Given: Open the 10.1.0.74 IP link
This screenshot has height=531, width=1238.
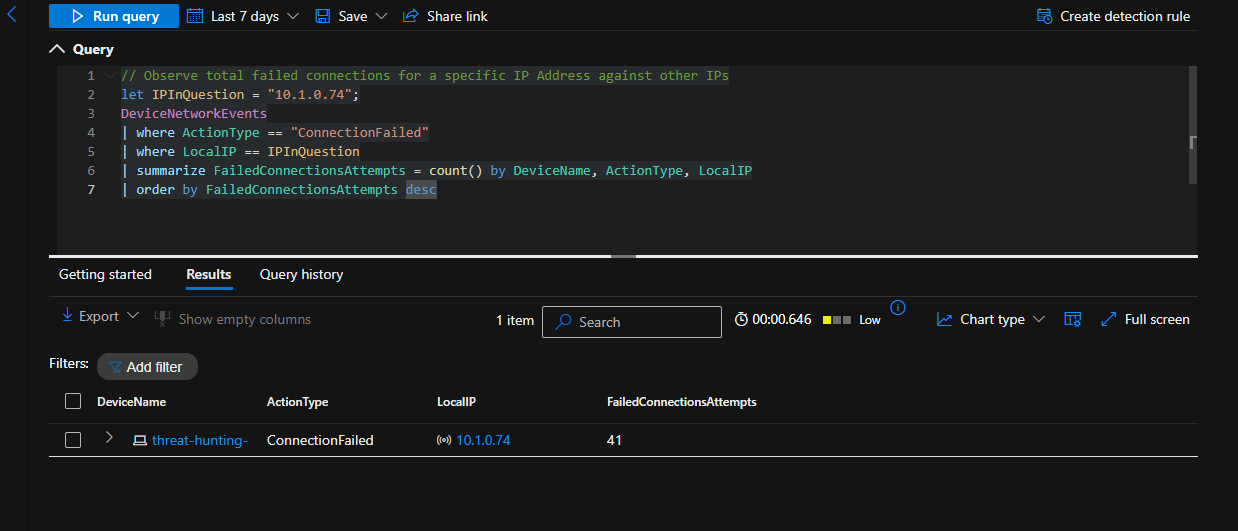Looking at the screenshot, I should pyautogui.click(x=483, y=440).
